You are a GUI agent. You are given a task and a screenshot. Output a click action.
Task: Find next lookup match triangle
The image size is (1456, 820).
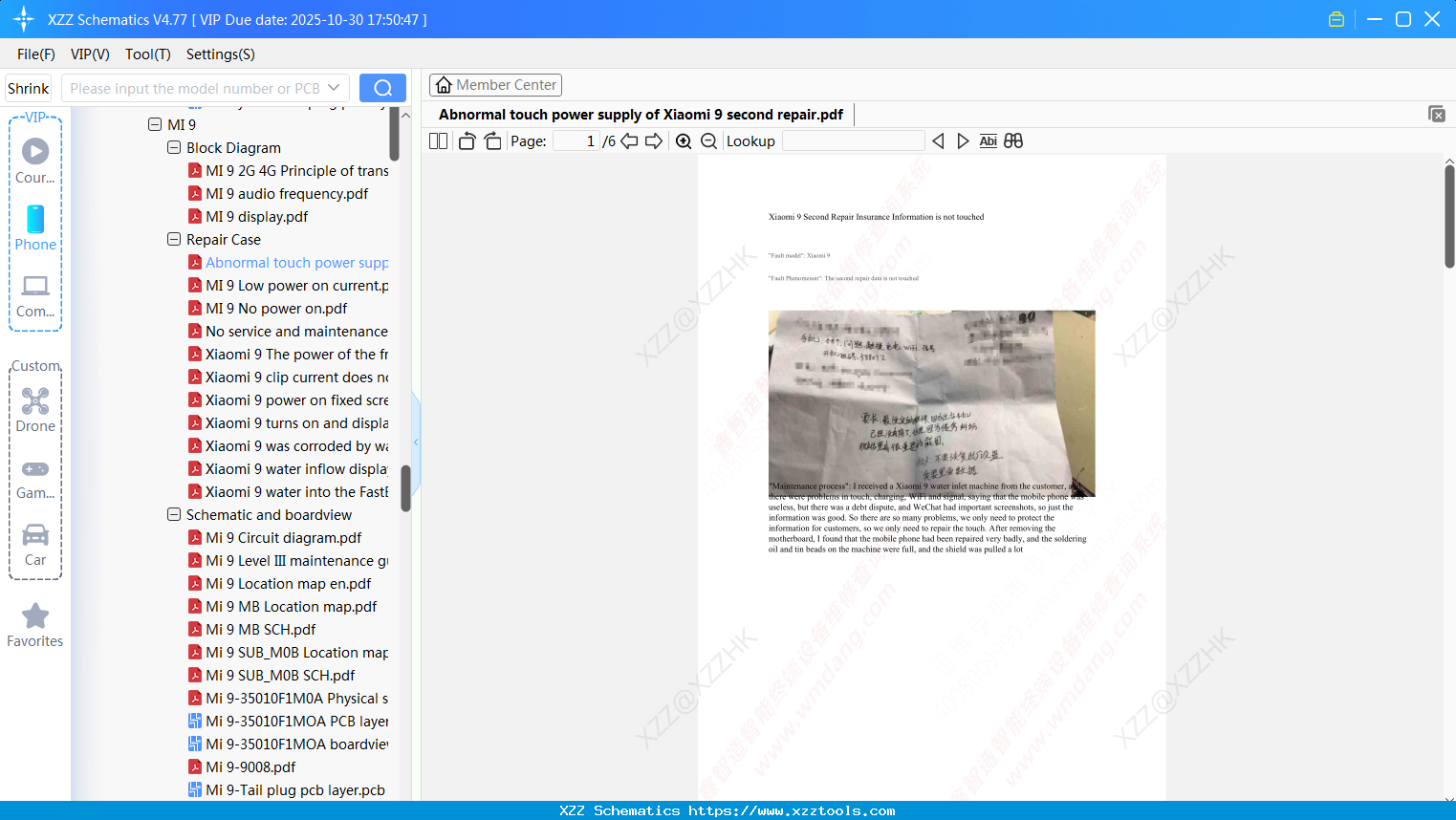coord(963,141)
